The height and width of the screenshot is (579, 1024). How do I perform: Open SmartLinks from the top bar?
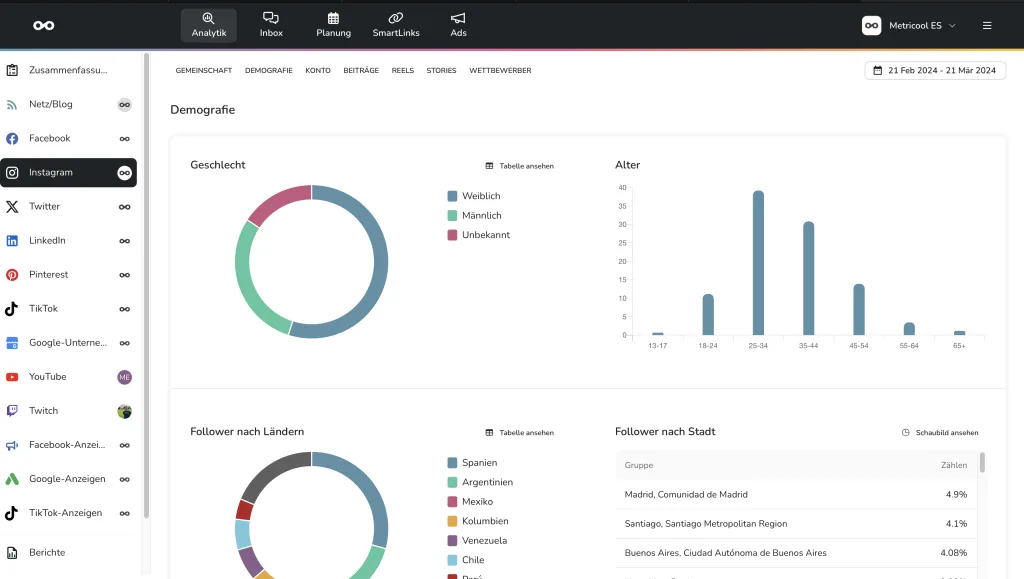(x=396, y=25)
